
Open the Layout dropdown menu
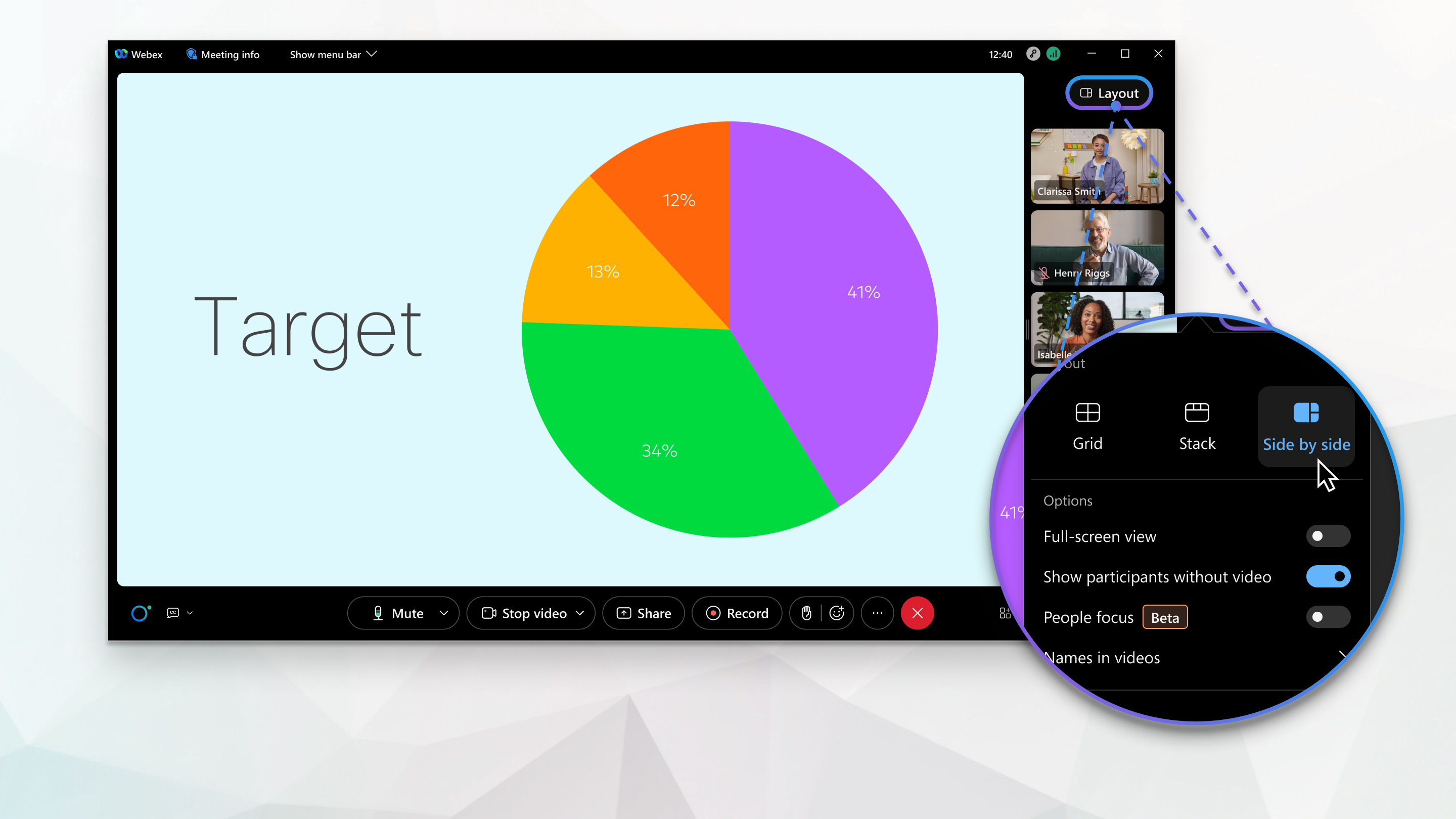point(1109,92)
